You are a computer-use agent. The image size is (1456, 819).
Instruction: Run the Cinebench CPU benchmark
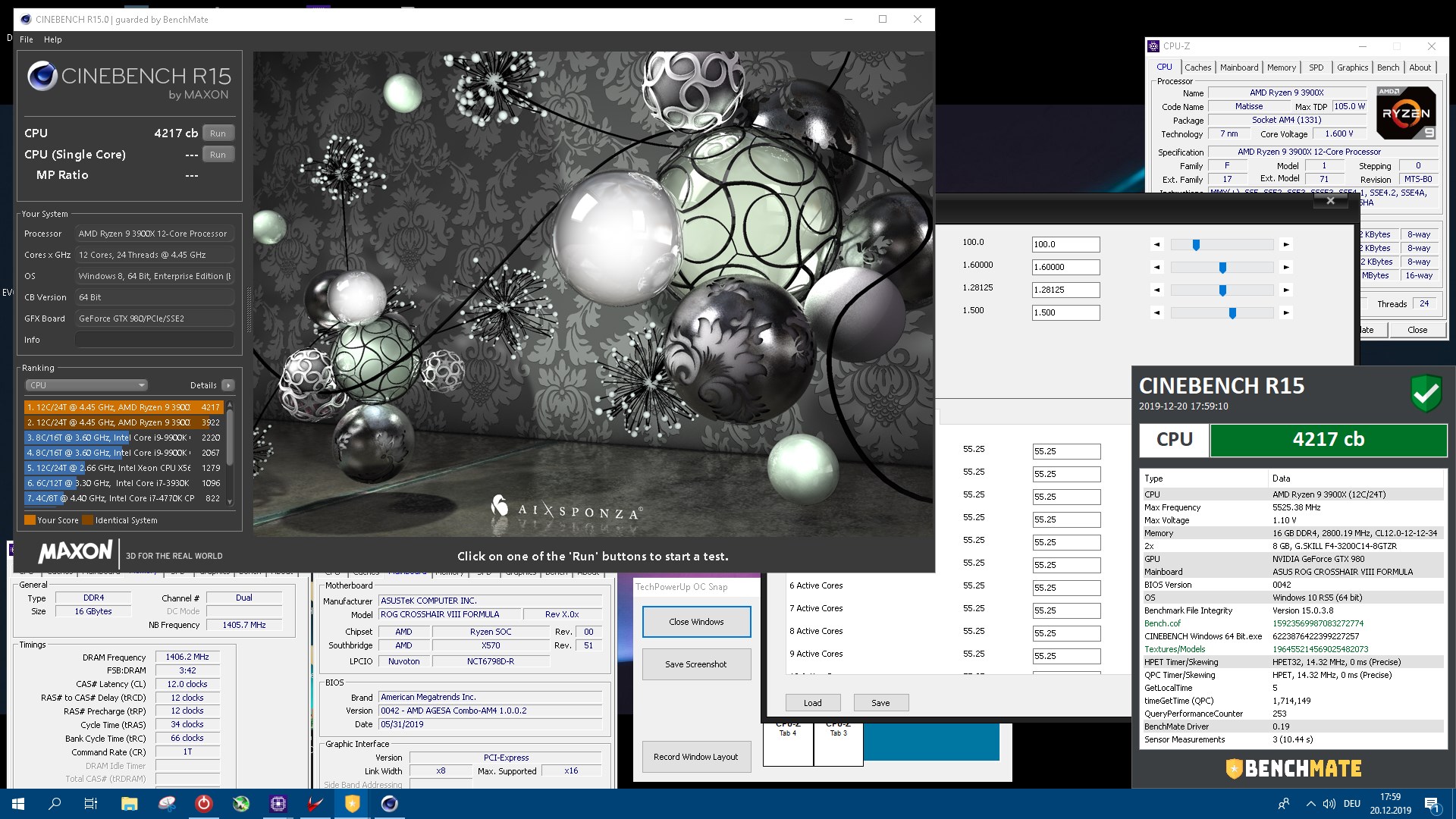(218, 133)
